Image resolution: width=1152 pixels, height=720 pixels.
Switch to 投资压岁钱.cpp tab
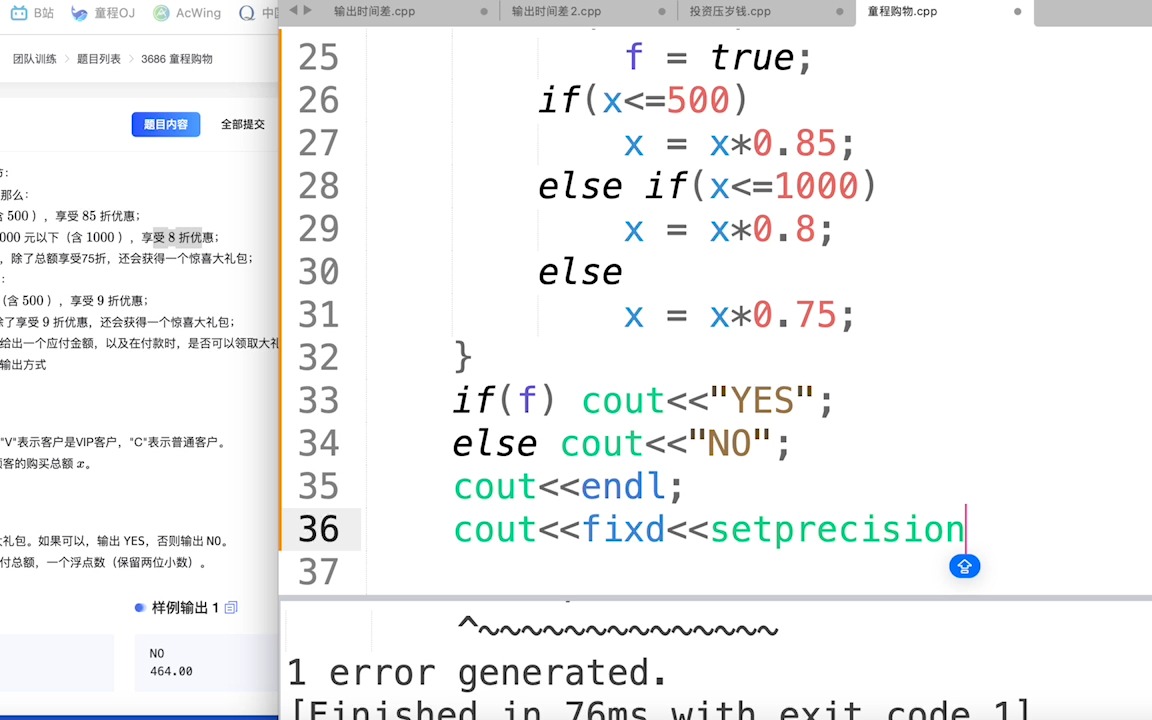730,12
